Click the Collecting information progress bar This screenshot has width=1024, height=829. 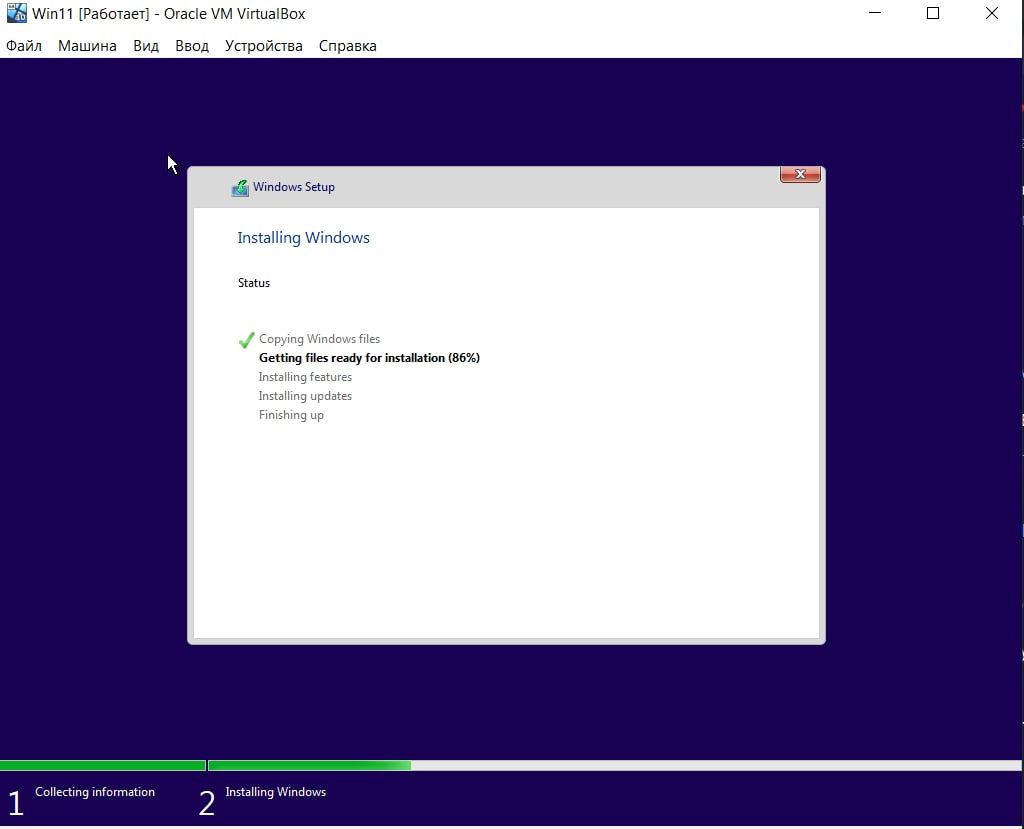[103, 765]
